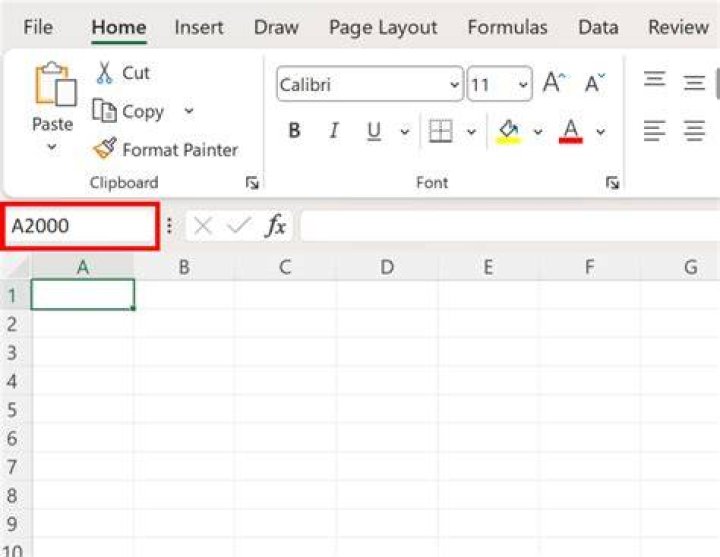Apply yellow fill color bucket
This screenshot has height=557, width=720.
509,132
